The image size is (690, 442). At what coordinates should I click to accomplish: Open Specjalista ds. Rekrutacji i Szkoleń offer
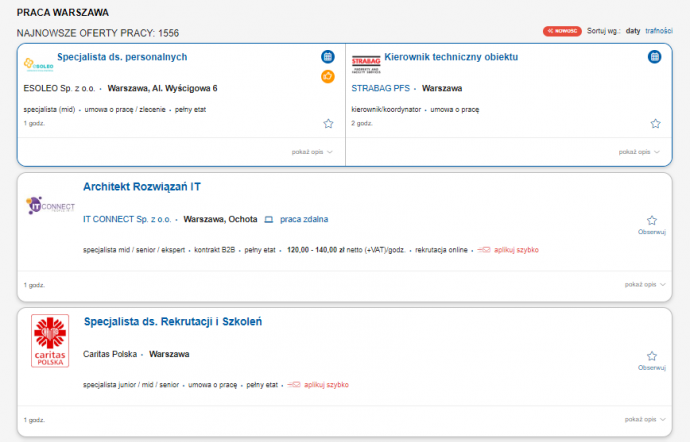point(172,322)
